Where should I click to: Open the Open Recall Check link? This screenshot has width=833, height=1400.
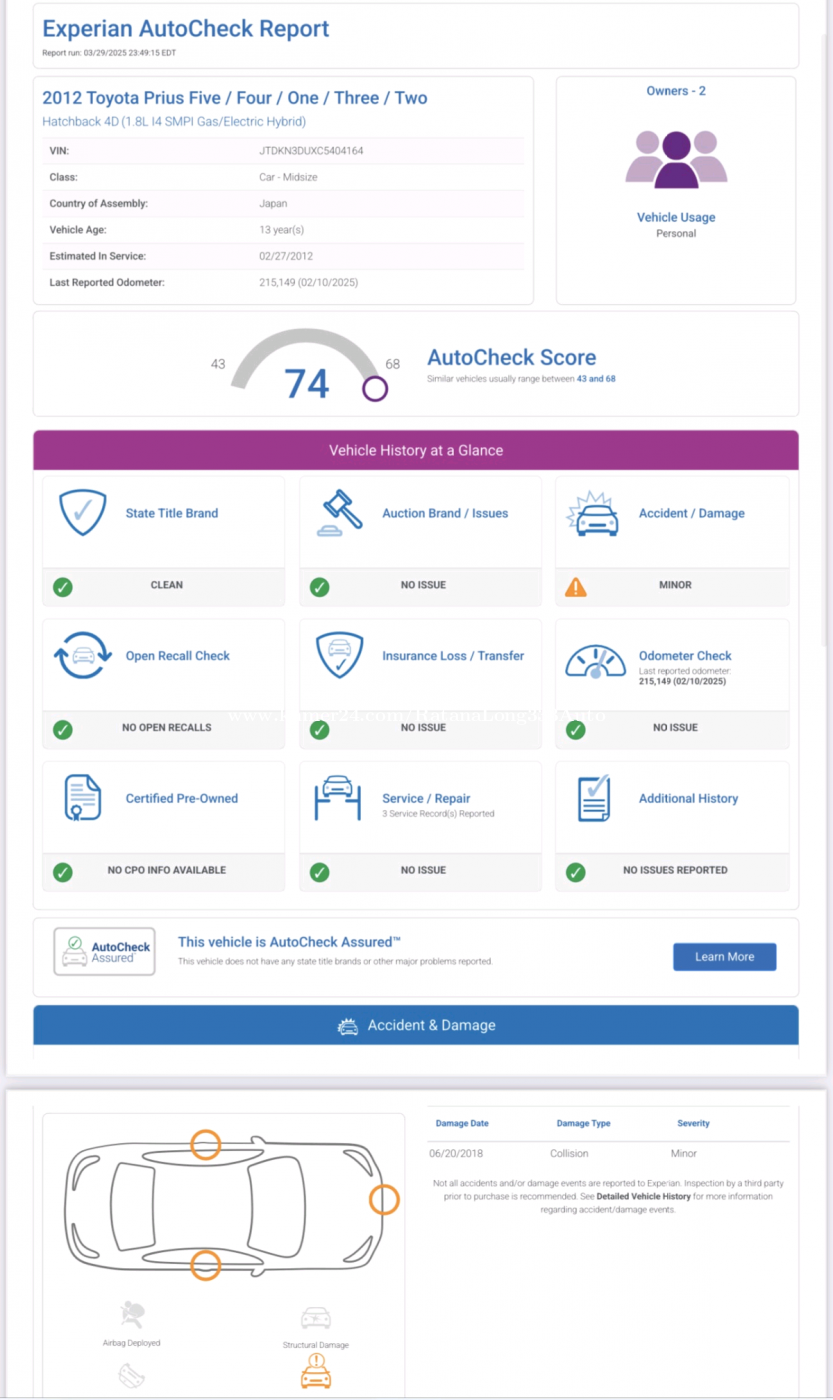(x=178, y=656)
